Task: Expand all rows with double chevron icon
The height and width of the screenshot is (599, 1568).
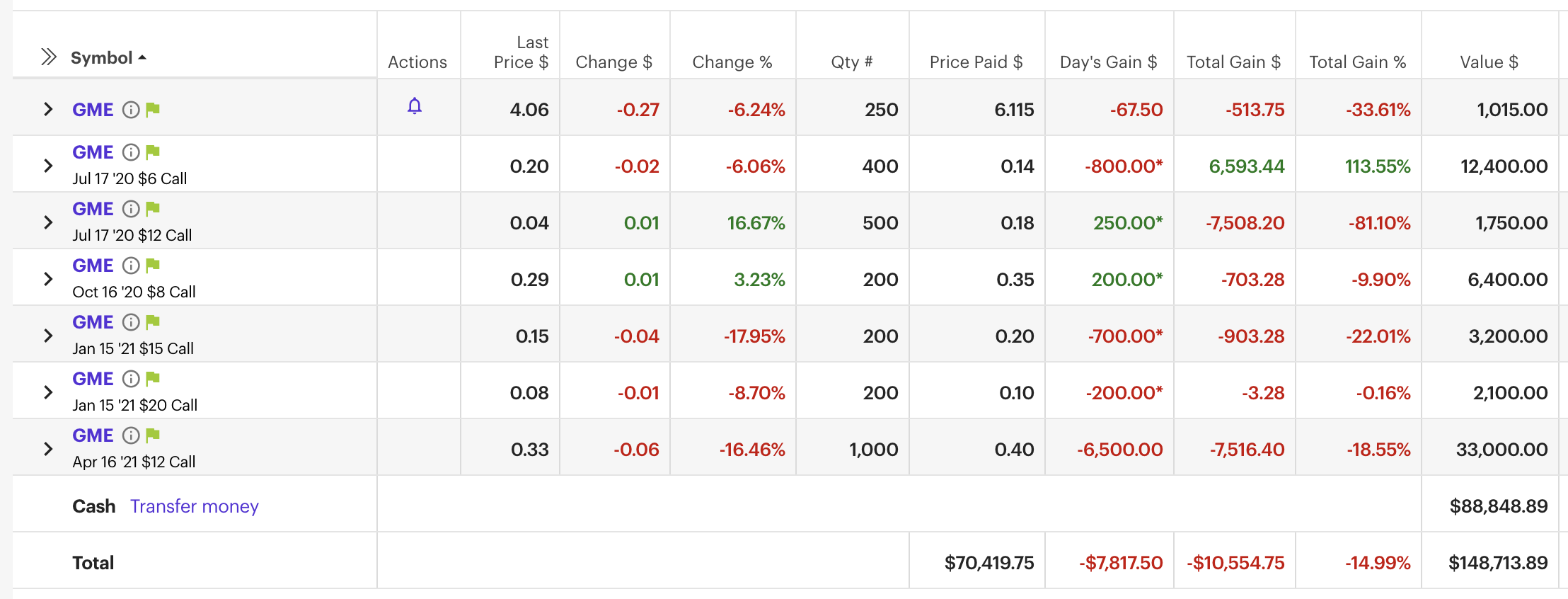Action: [48, 57]
